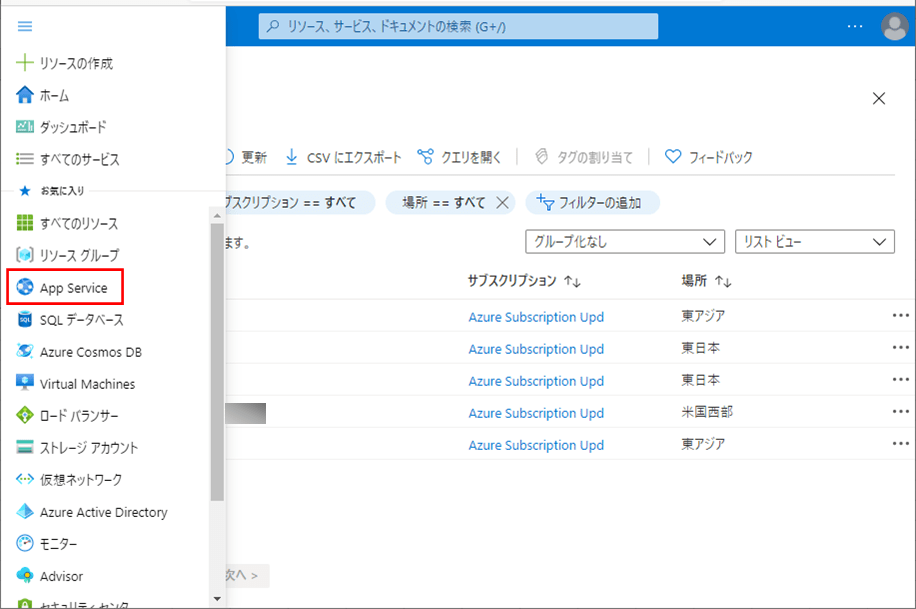Go to ホーム in the sidebar

click(x=54, y=95)
